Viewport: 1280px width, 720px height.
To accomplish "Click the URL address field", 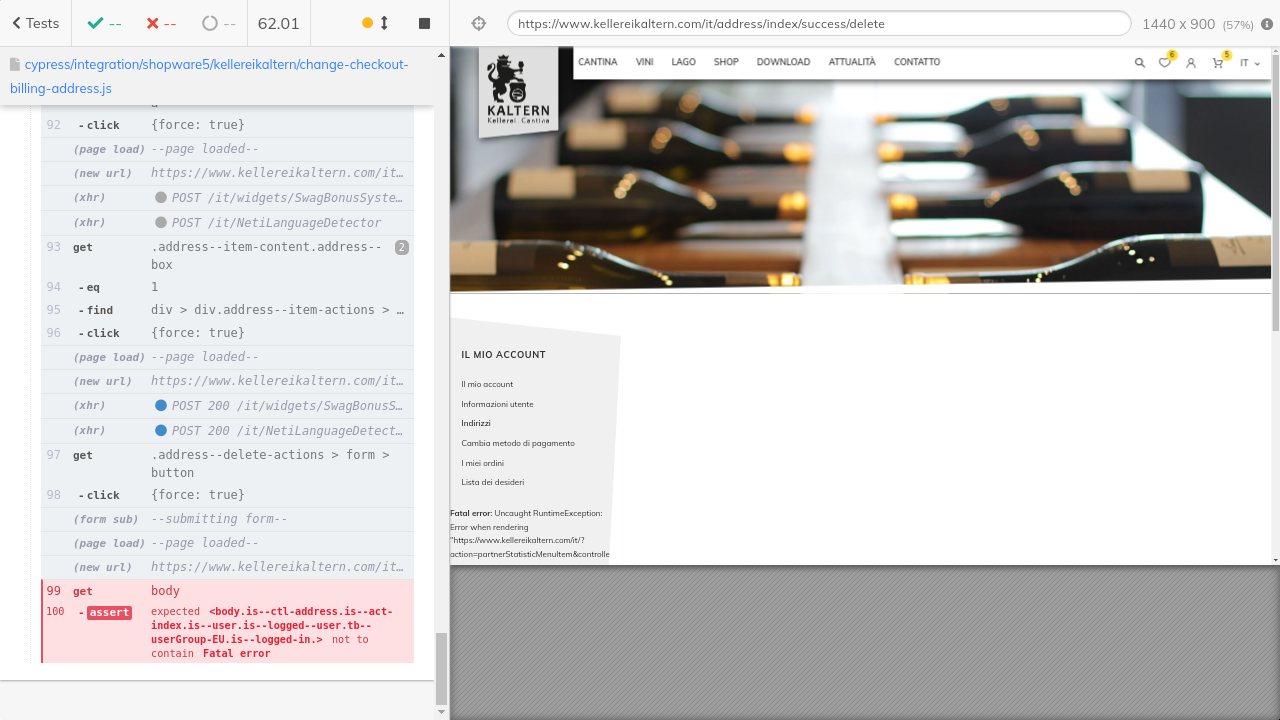I will coord(818,23).
